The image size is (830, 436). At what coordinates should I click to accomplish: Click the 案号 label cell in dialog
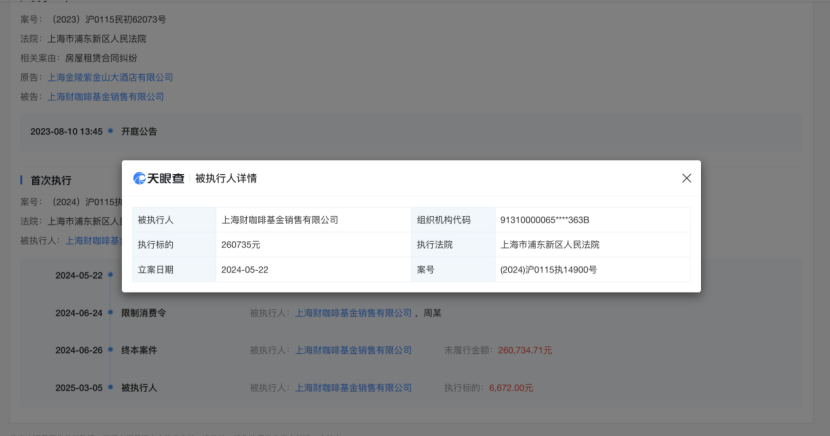(453, 270)
